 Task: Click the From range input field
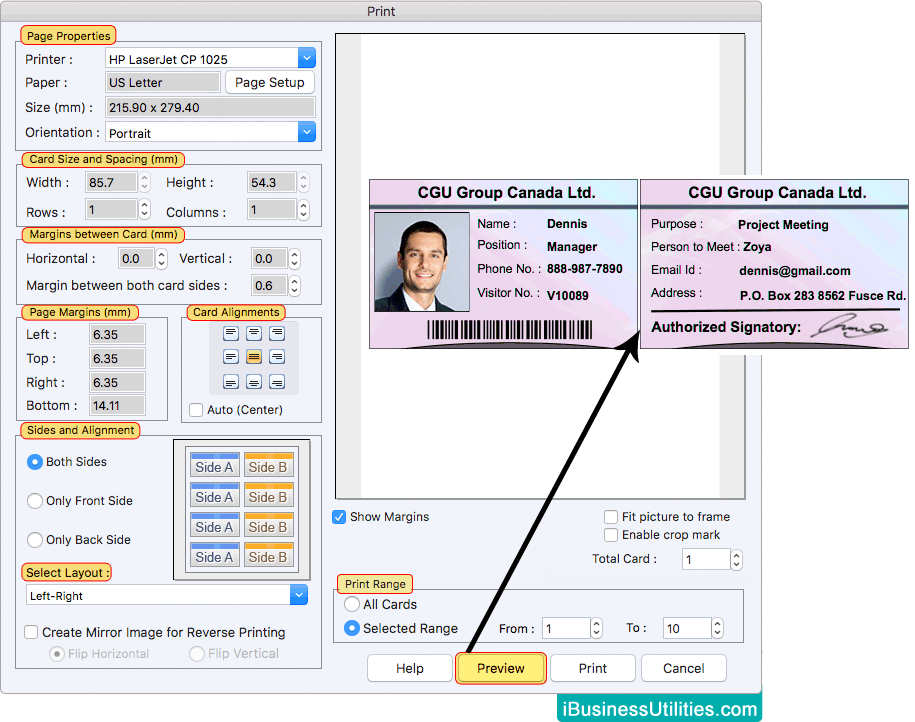[x=566, y=628]
